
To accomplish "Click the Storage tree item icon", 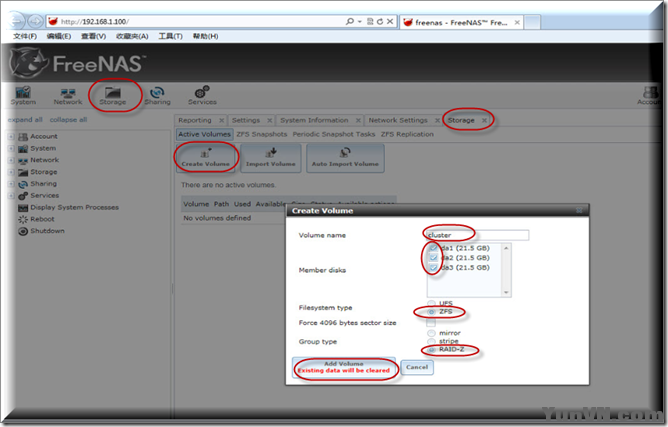I will coord(23,172).
